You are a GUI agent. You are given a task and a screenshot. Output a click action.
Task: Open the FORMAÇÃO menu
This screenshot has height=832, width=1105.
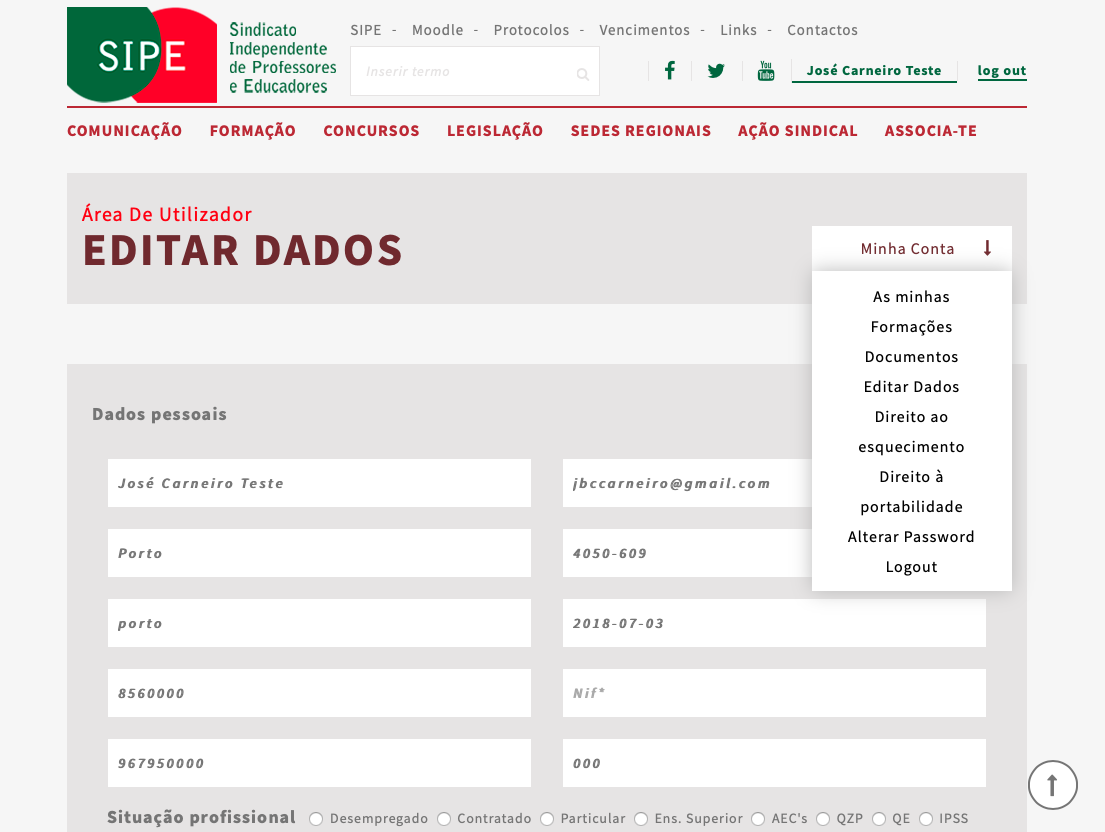pyautogui.click(x=252, y=131)
